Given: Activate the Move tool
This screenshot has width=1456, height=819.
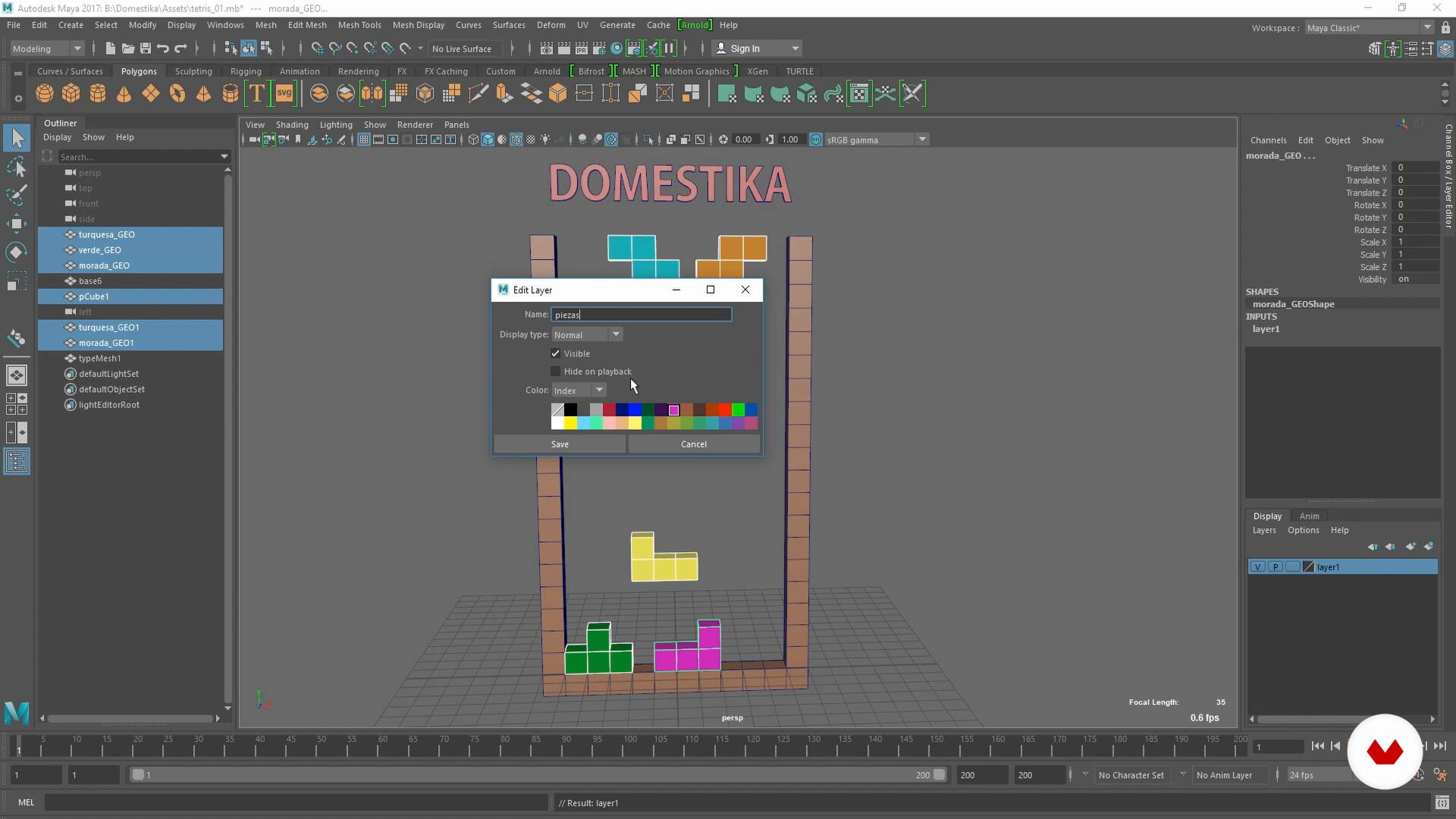Looking at the screenshot, I should (17, 224).
